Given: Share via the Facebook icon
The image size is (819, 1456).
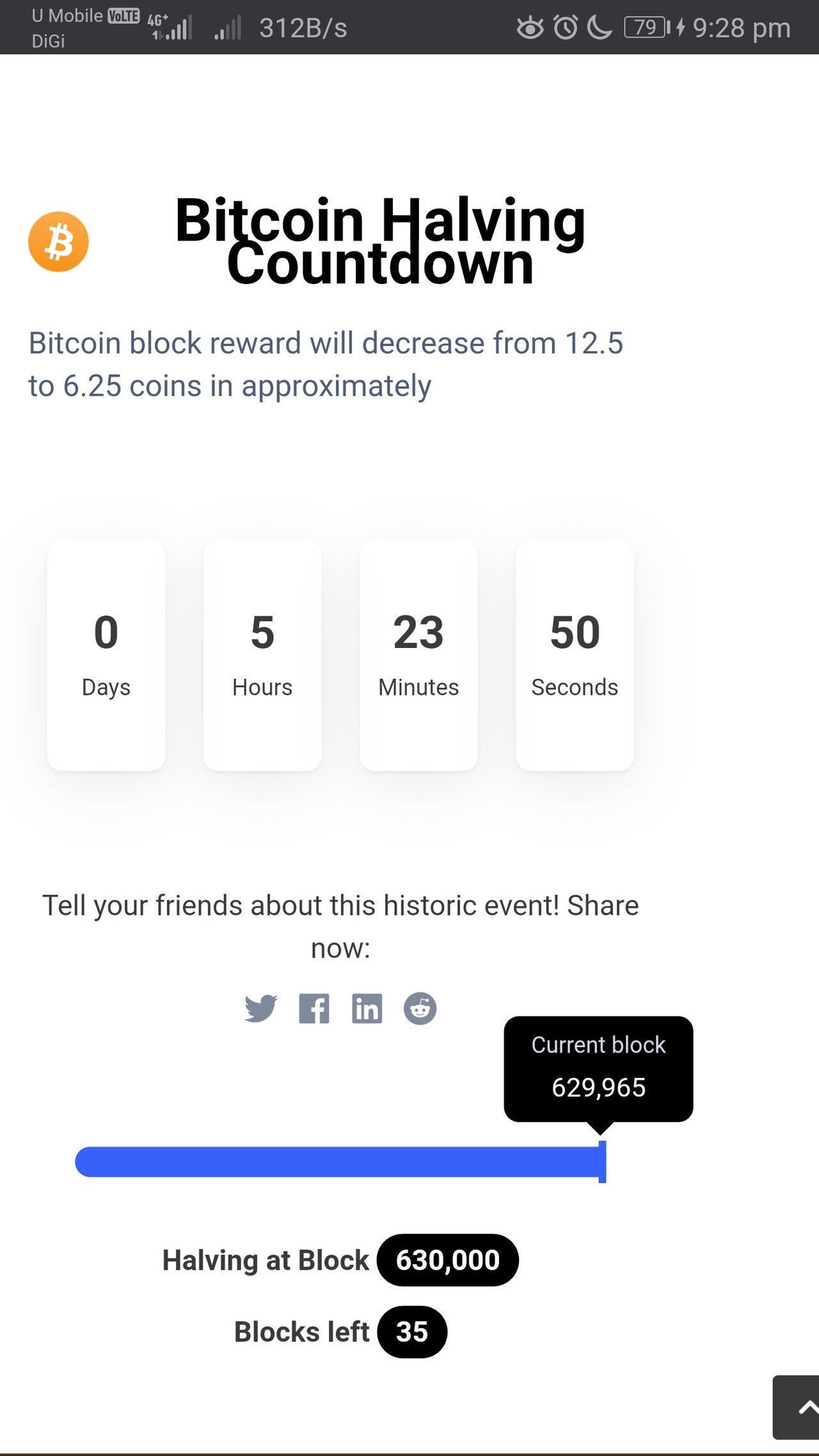Looking at the screenshot, I should [314, 1008].
